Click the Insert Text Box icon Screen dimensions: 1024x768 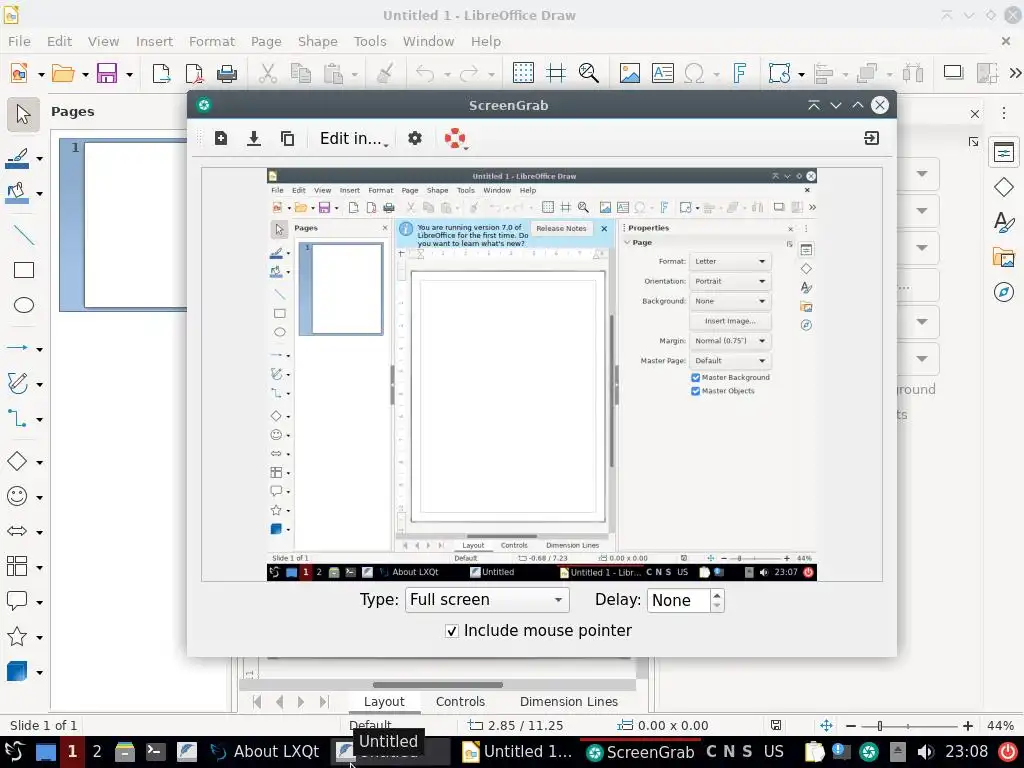662,73
